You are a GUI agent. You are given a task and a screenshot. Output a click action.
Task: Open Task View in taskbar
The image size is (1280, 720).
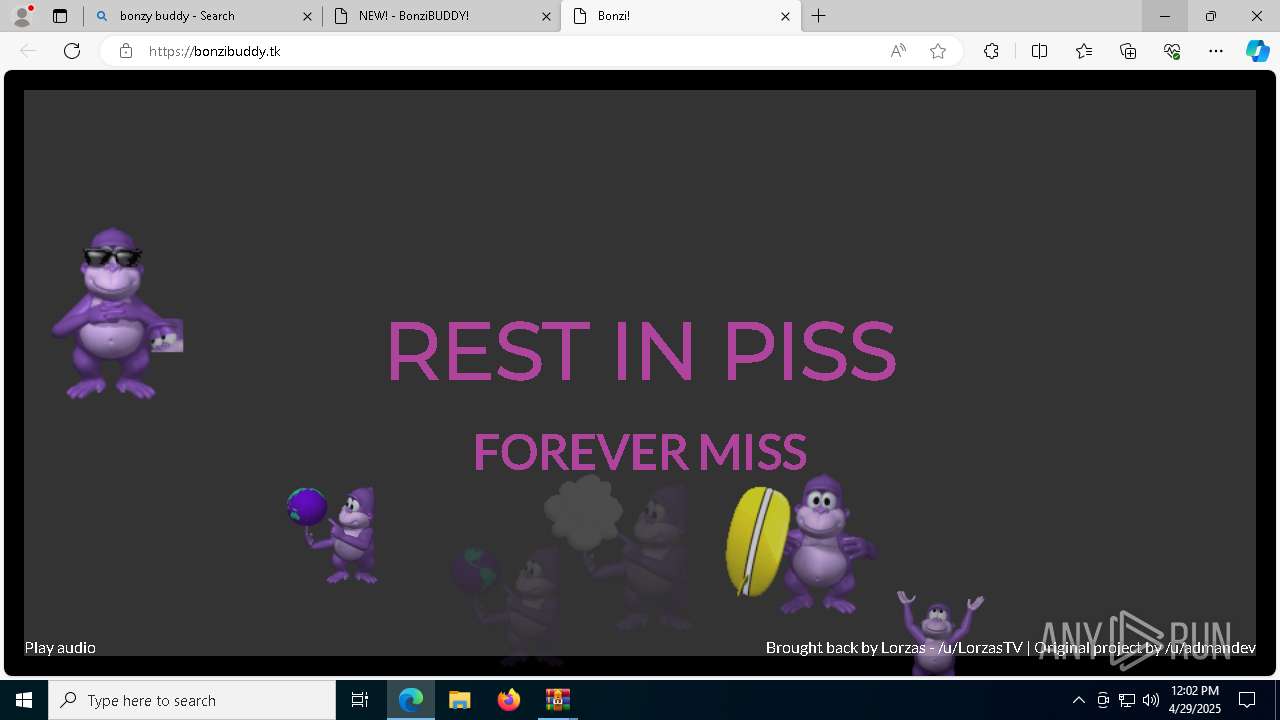pos(360,700)
